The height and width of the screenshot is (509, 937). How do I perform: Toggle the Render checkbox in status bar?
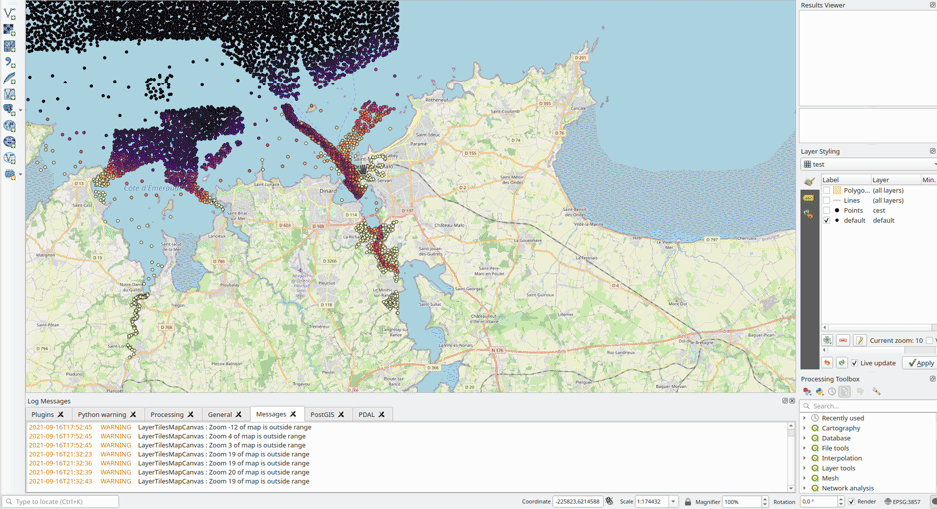(852, 502)
